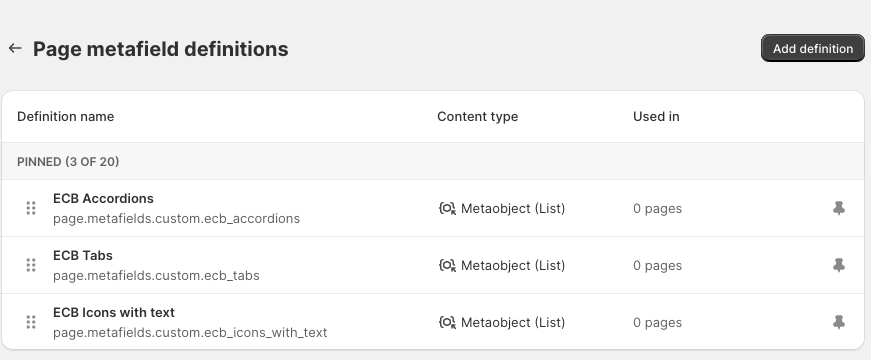Image resolution: width=871 pixels, height=360 pixels.
Task: Click metaobject icon in ECB Icons with text row
Action: [447, 322]
